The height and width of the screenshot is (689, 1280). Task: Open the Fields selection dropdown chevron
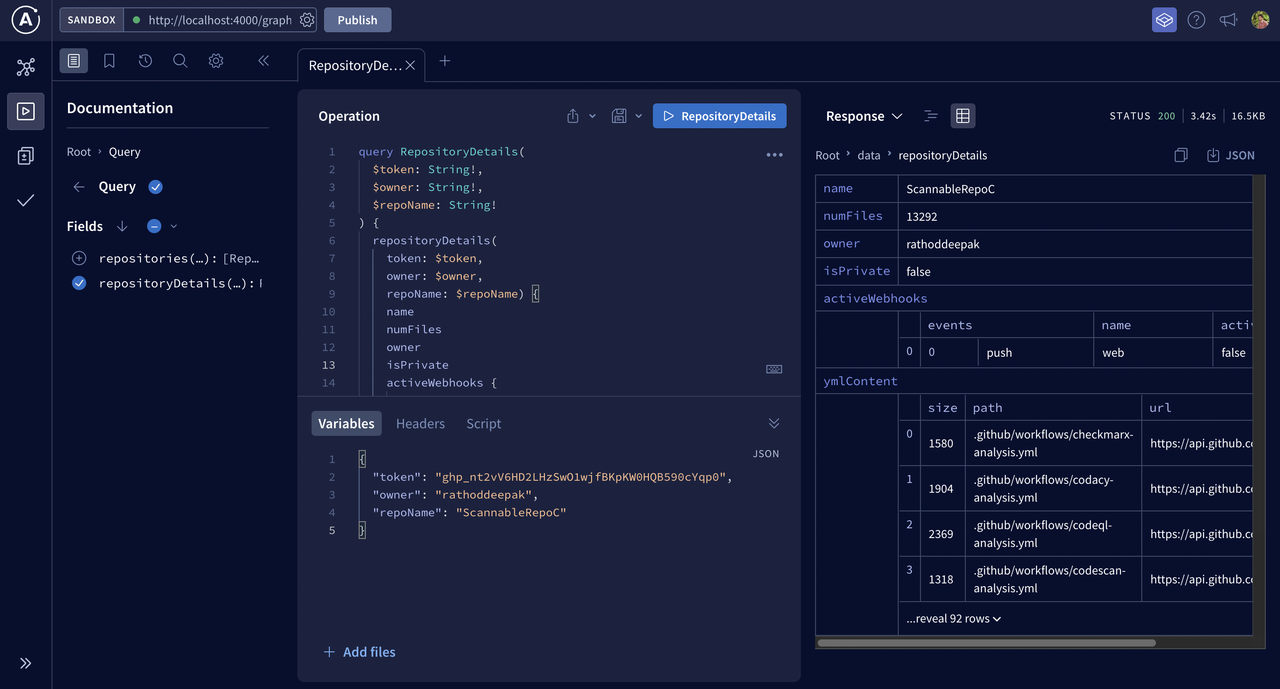(x=174, y=226)
